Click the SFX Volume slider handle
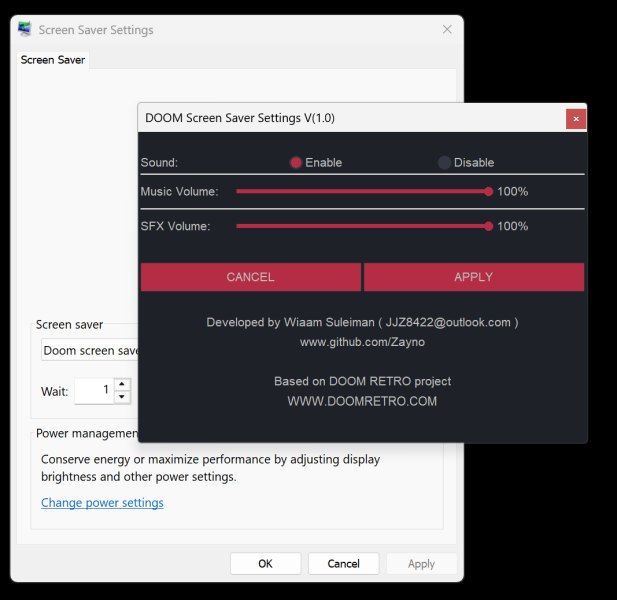Screen dimensions: 617x600 (x=488, y=226)
